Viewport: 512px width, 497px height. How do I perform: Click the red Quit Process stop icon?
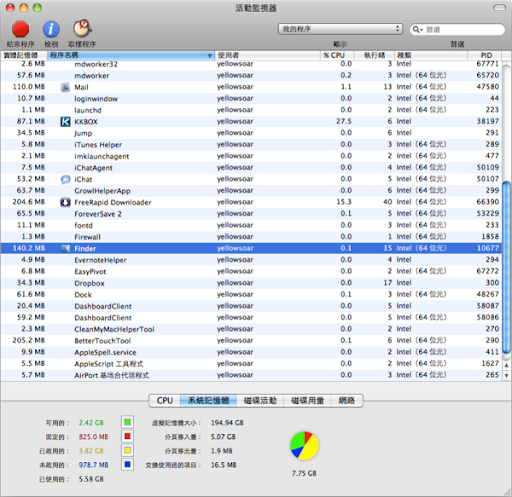point(20,29)
